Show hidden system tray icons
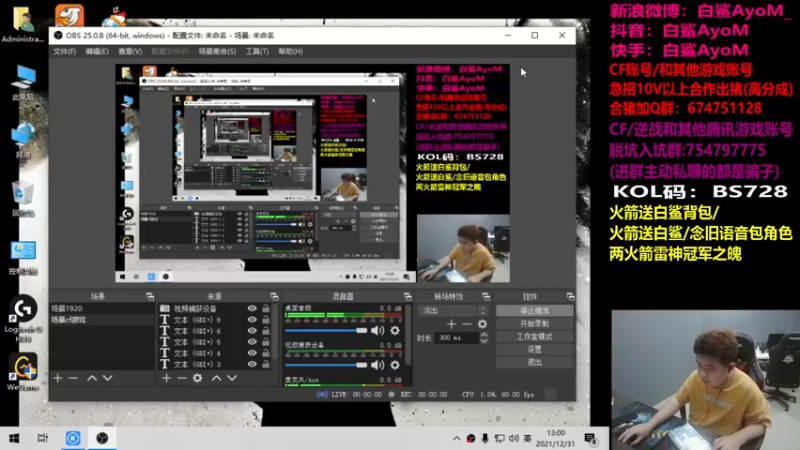This screenshot has width=800, height=450. coord(457,438)
